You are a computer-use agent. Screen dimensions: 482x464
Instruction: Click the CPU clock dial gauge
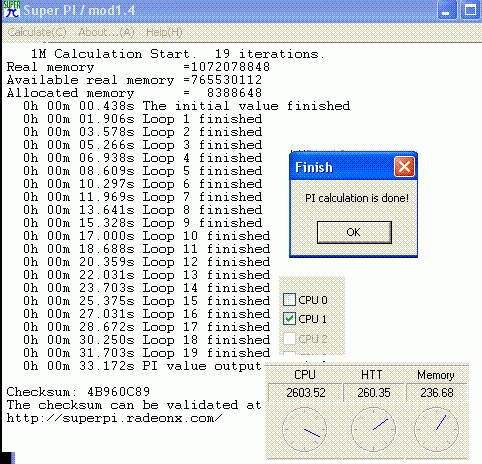pyautogui.click(x=304, y=429)
